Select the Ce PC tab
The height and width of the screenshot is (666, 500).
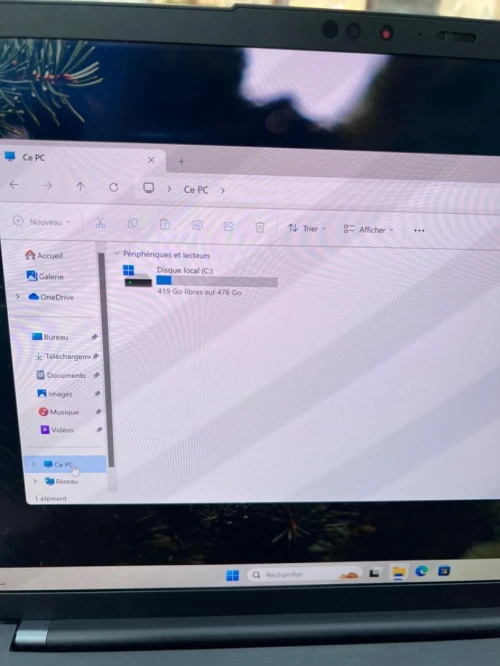coord(81,159)
